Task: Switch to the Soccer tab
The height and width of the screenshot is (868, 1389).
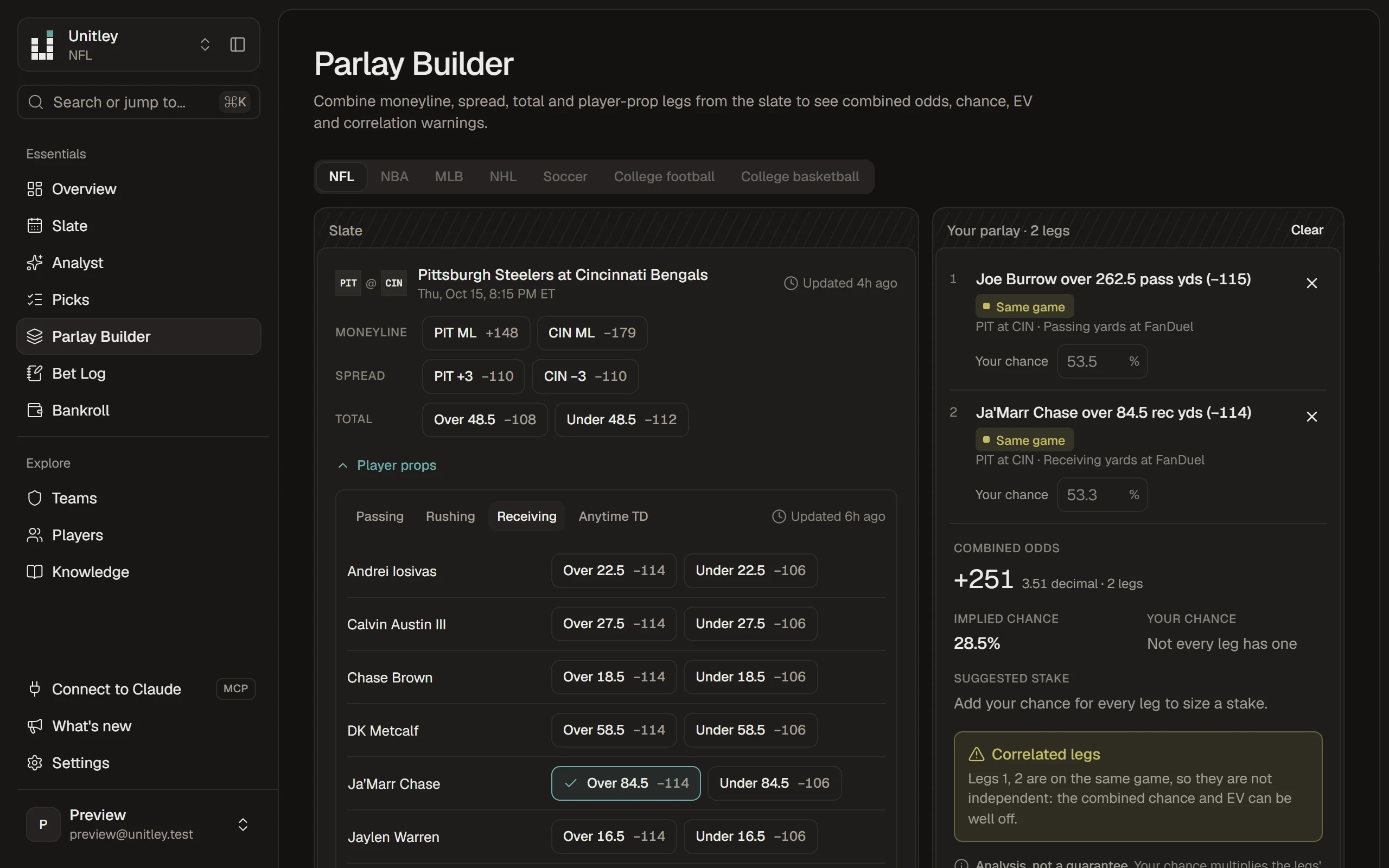Action: coord(565,176)
